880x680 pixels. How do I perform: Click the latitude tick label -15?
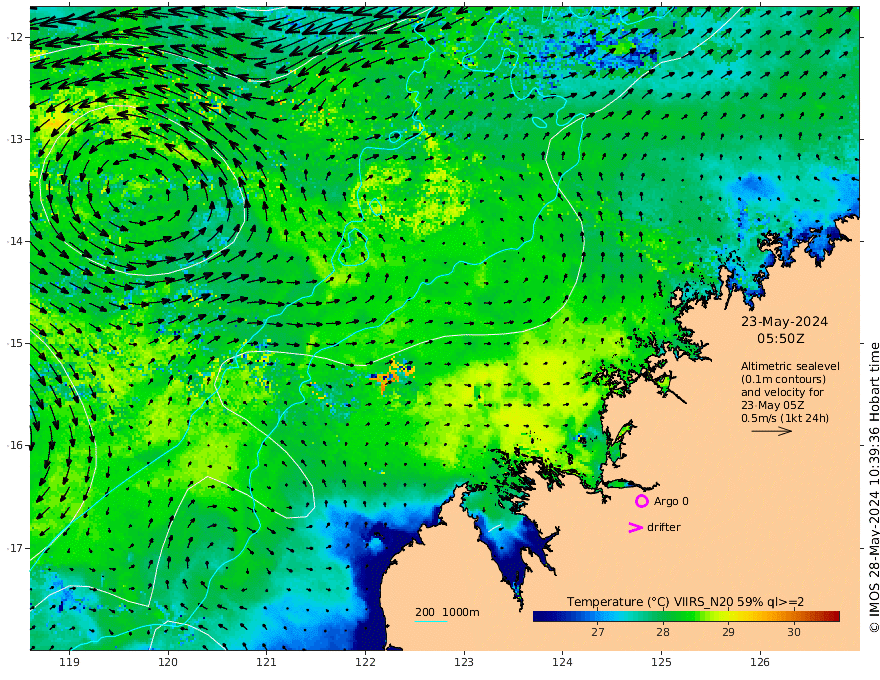coord(15,343)
